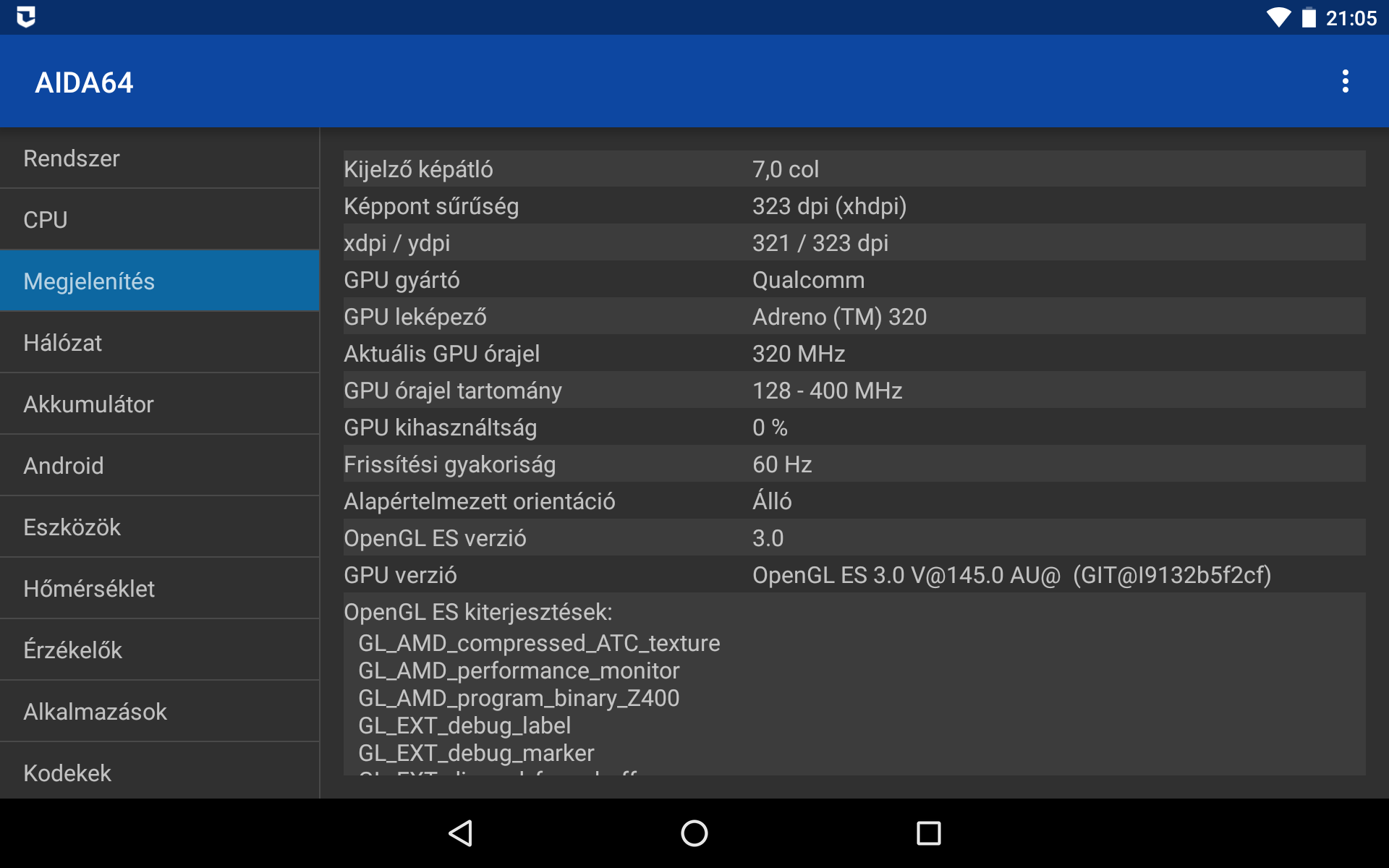Viewport: 1389px width, 868px height.
Task: Select the Kijelző képátló label
Action: [418, 169]
